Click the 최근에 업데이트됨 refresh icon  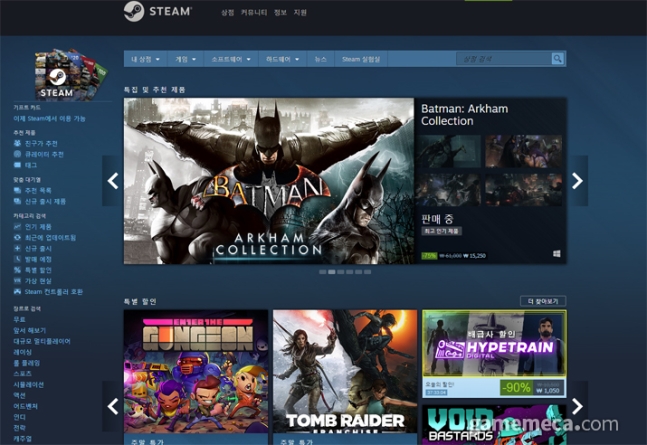click(17, 237)
